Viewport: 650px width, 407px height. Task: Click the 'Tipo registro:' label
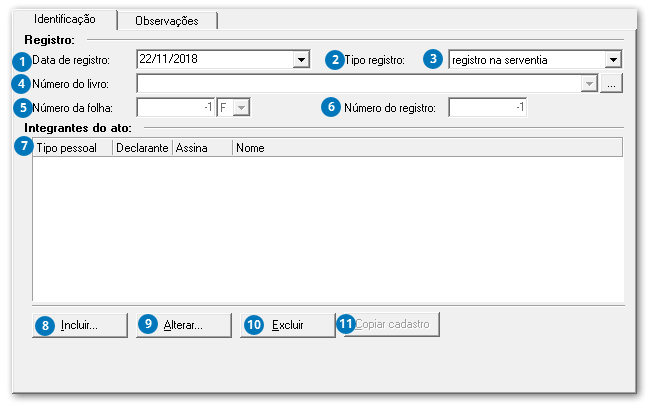point(374,60)
